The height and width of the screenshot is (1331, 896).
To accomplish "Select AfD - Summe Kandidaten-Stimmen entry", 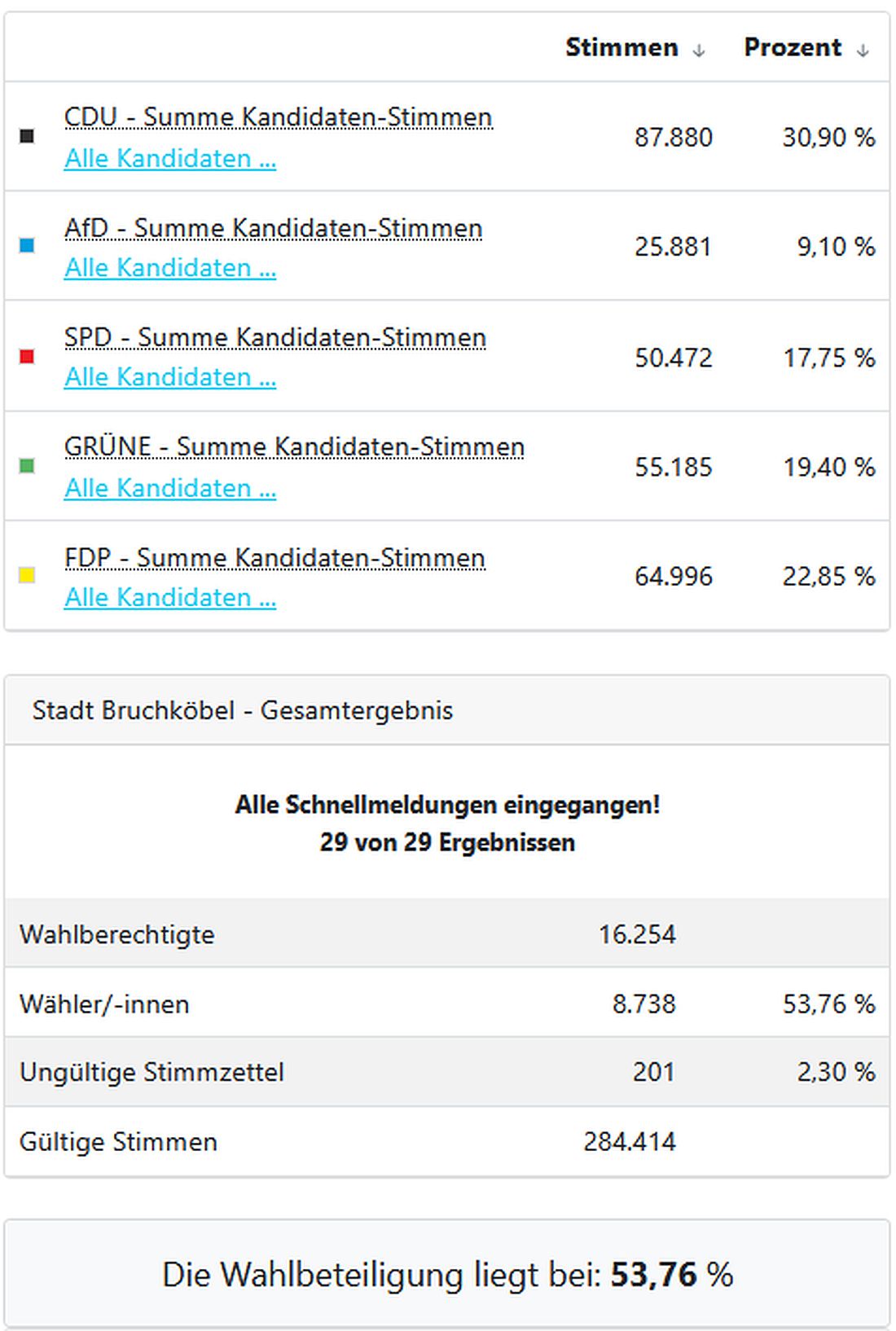I will click(274, 228).
